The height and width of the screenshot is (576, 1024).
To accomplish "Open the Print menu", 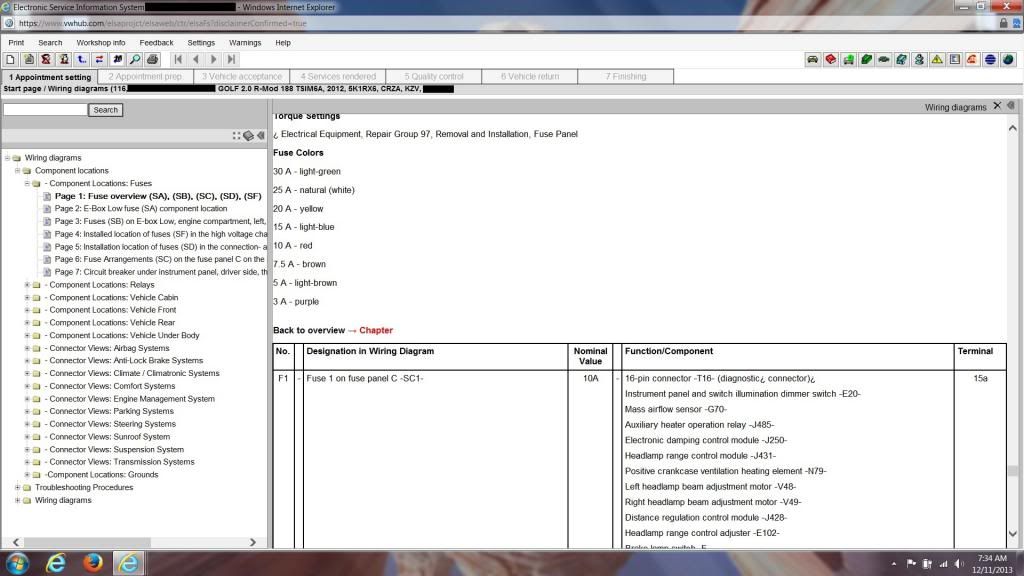I will click(x=16, y=42).
